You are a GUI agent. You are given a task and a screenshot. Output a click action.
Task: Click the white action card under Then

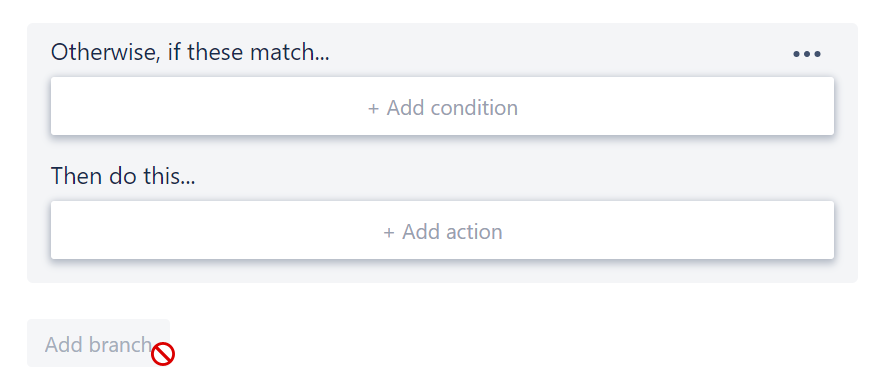point(442,230)
